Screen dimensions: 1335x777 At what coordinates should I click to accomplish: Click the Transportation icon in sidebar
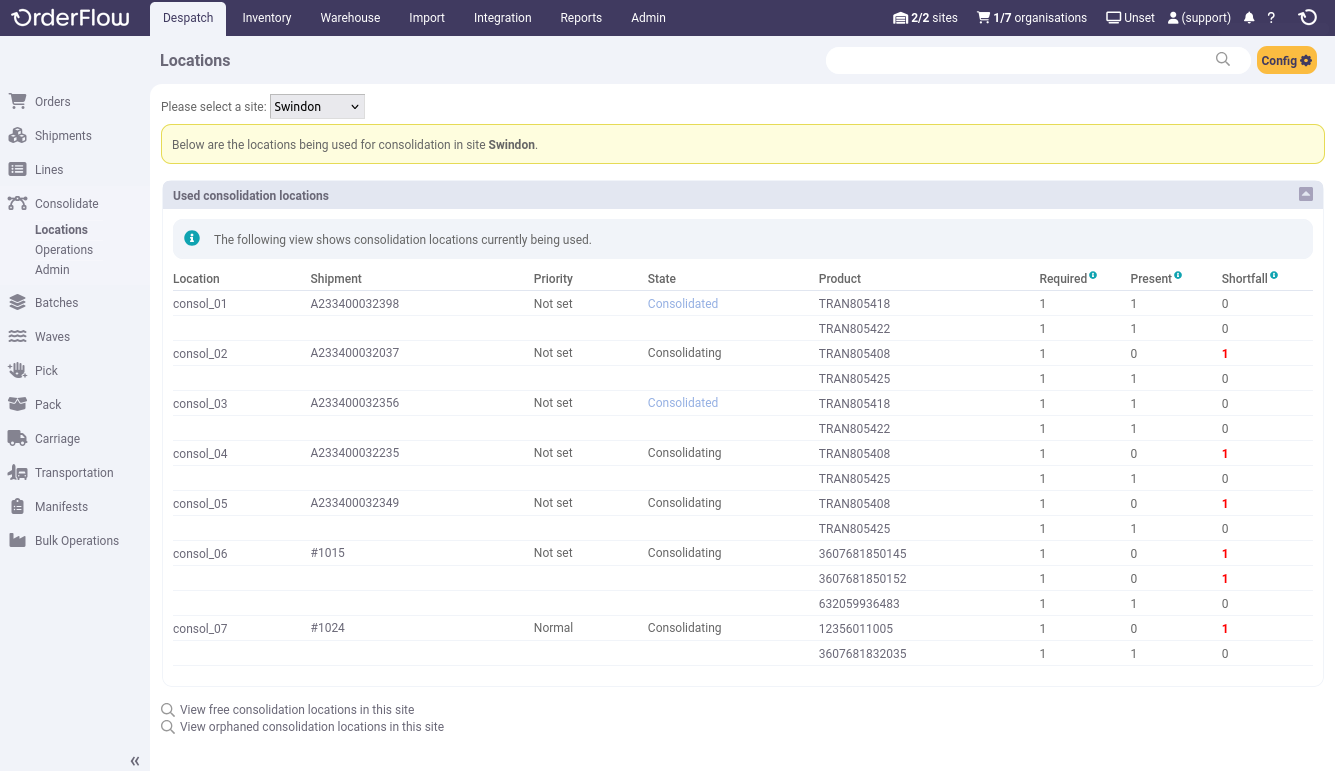(x=17, y=472)
